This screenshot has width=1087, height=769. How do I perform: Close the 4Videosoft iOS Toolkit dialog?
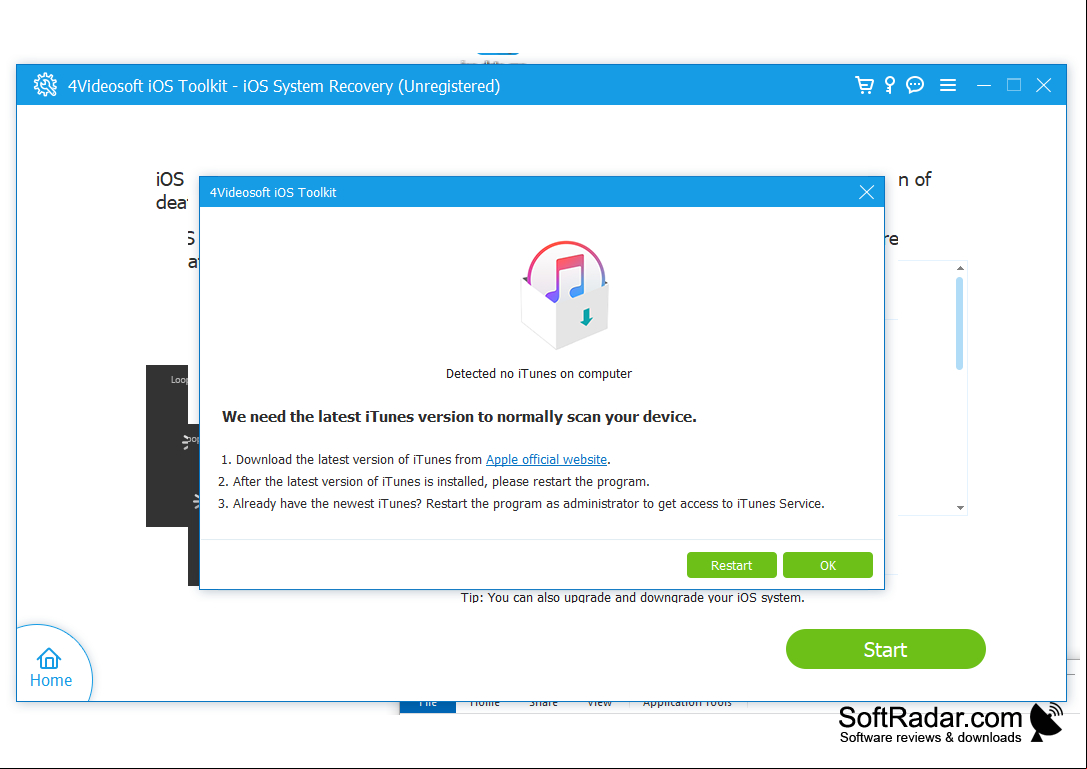tap(867, 192)
